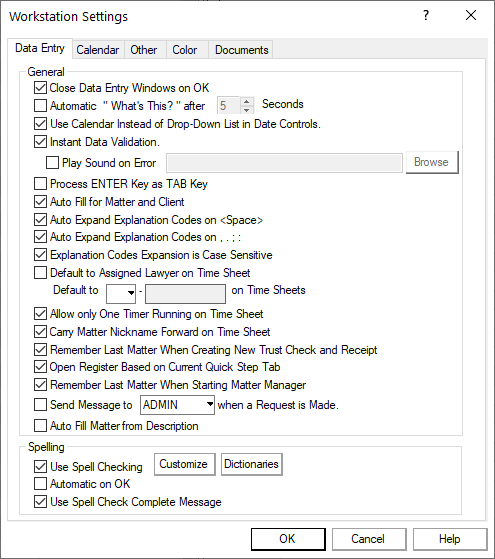
Task: Select the Data Entry tab
Action: 40,48
